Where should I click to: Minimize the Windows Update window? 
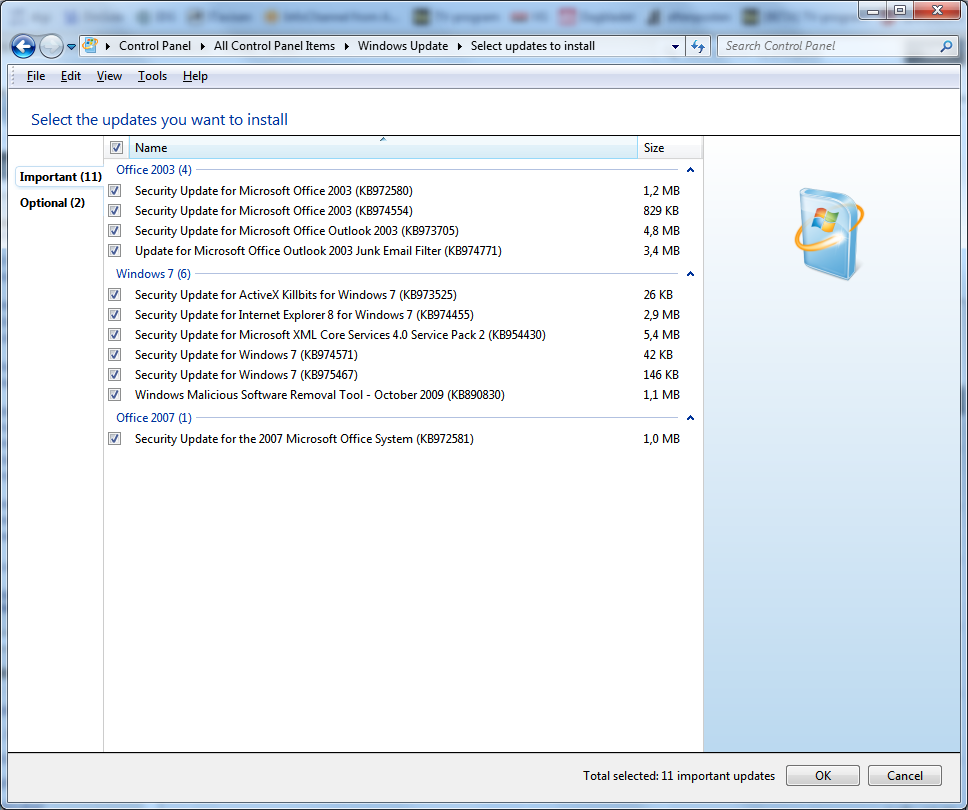[x=873, y=10]
